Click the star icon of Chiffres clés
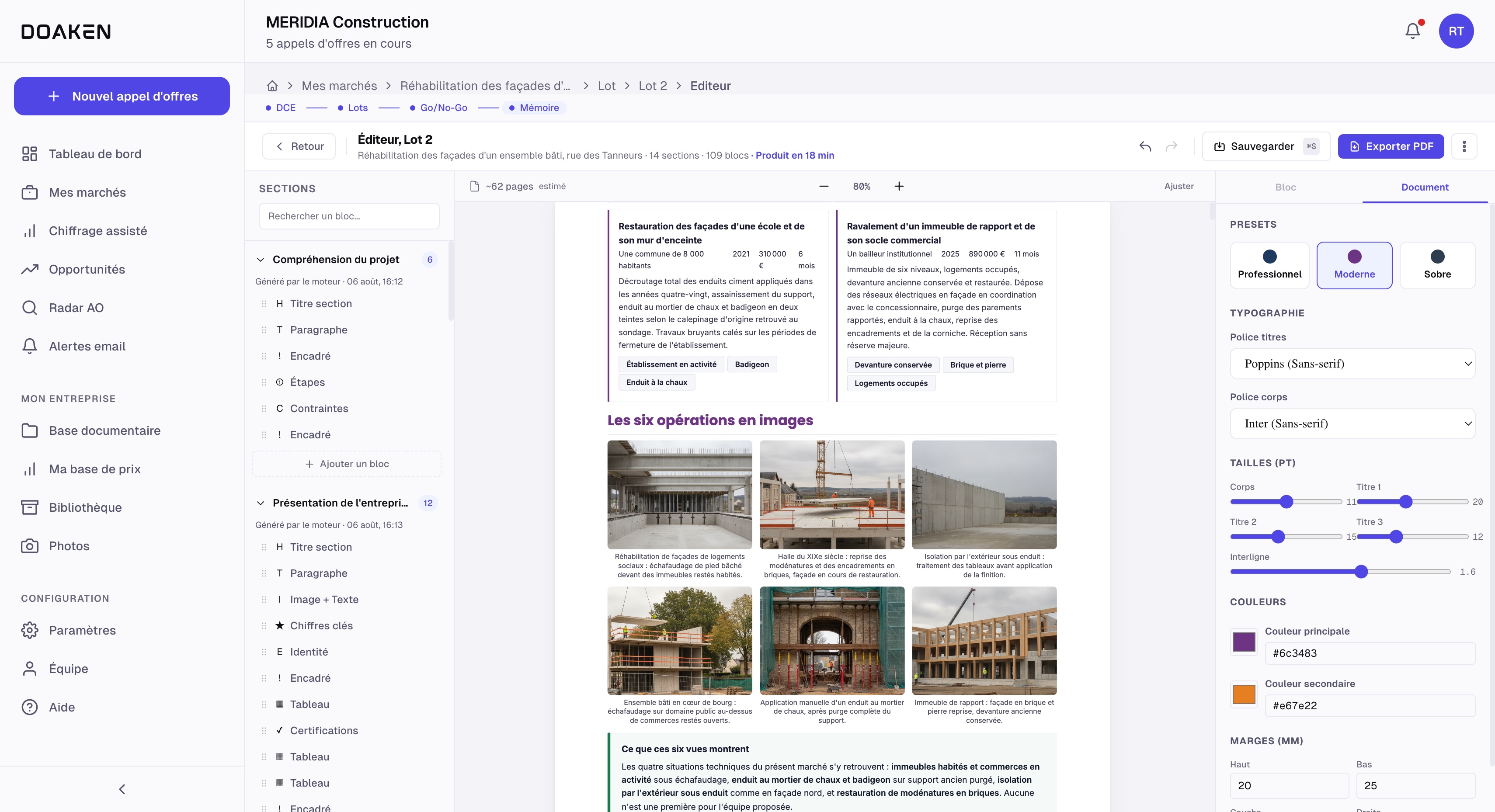Screen dimensions: 1495x812 click(x=280, y=626)
